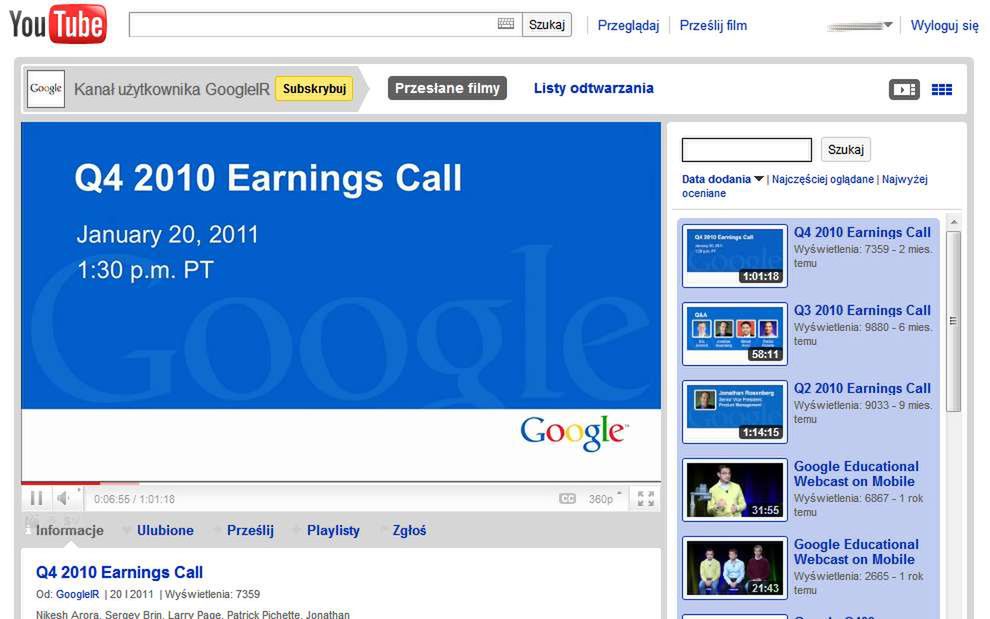The image size is (990, 619).
Task: Sort by Najwyżej oceniane
Action: [805, 186]
